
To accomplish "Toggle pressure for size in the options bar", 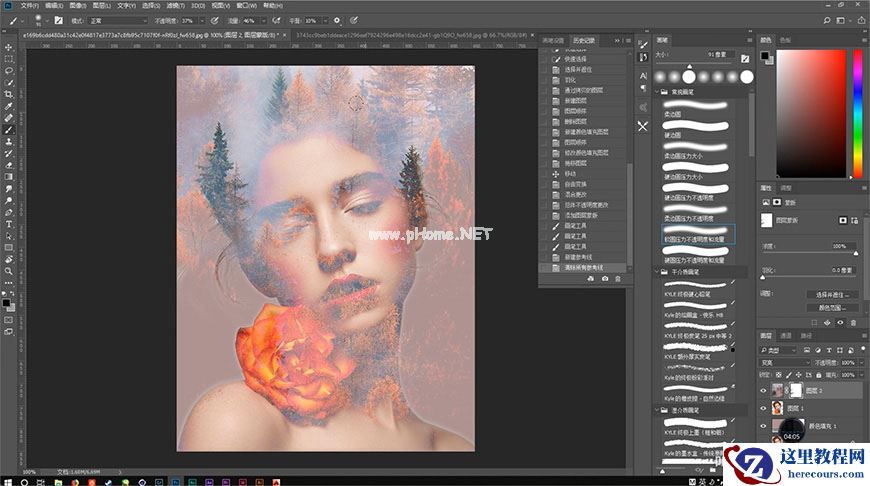I will pyautogui.click(x=354, y=21).
